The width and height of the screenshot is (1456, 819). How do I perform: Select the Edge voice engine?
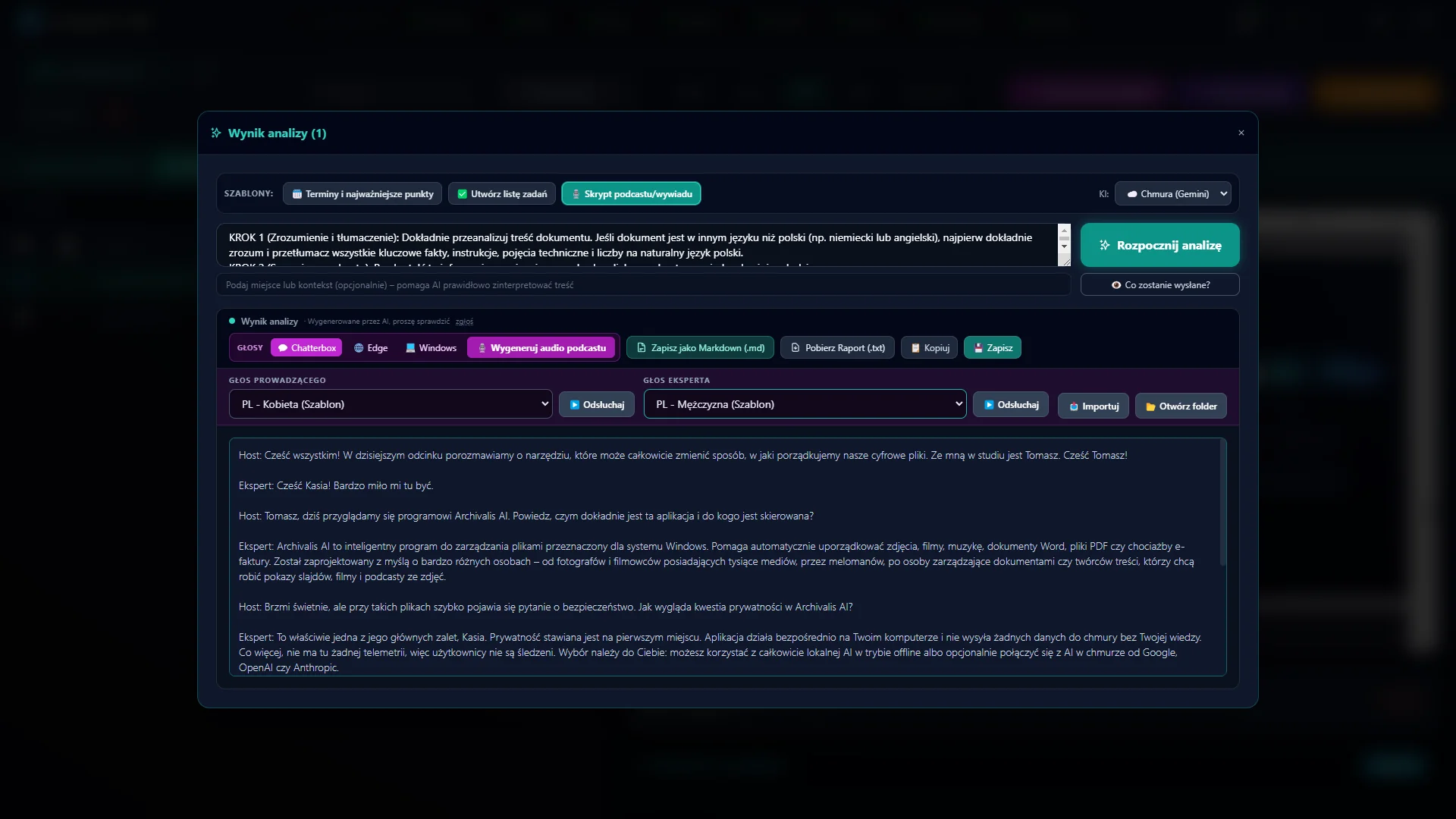371,348
